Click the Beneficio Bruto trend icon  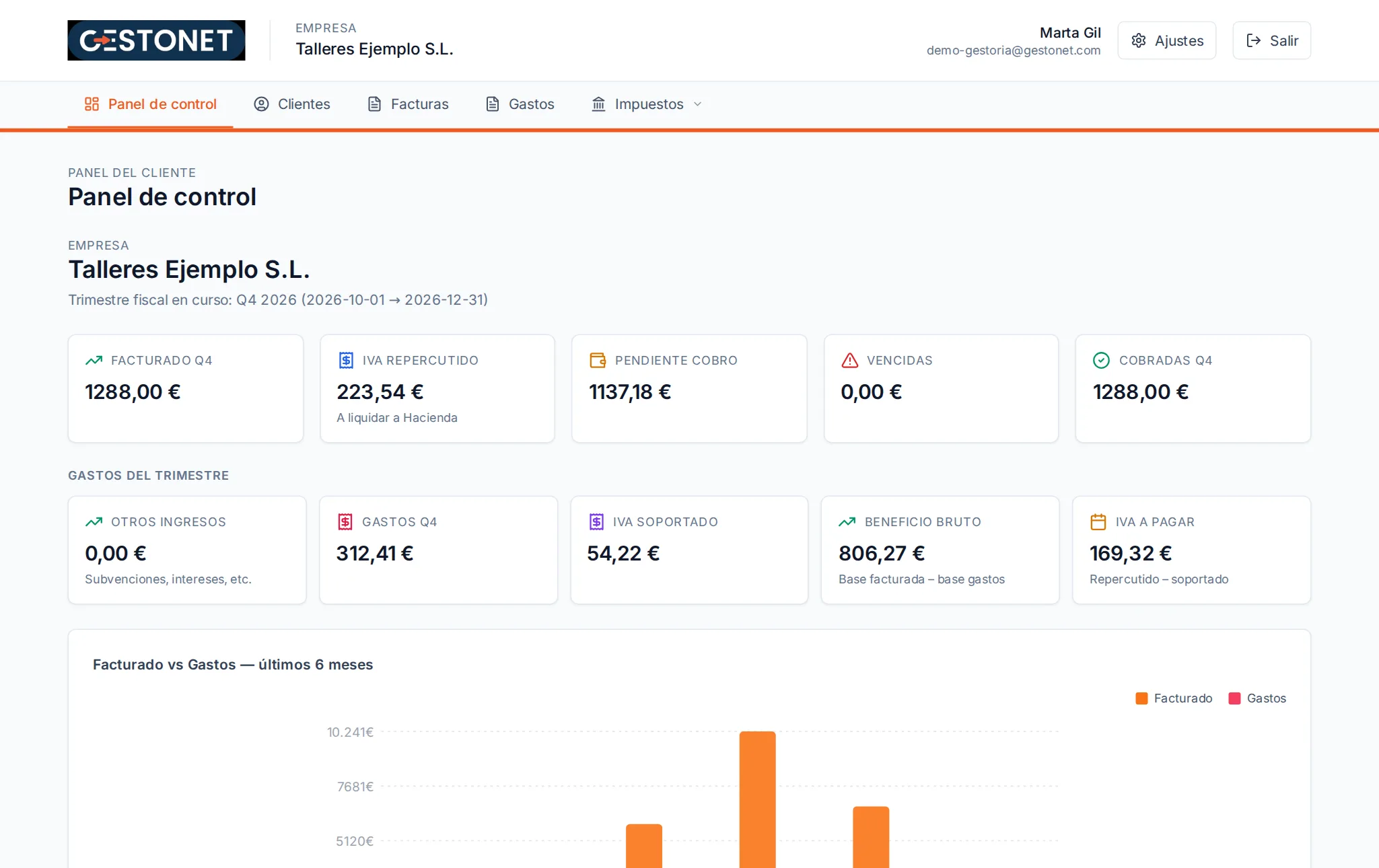coord(847,522)
